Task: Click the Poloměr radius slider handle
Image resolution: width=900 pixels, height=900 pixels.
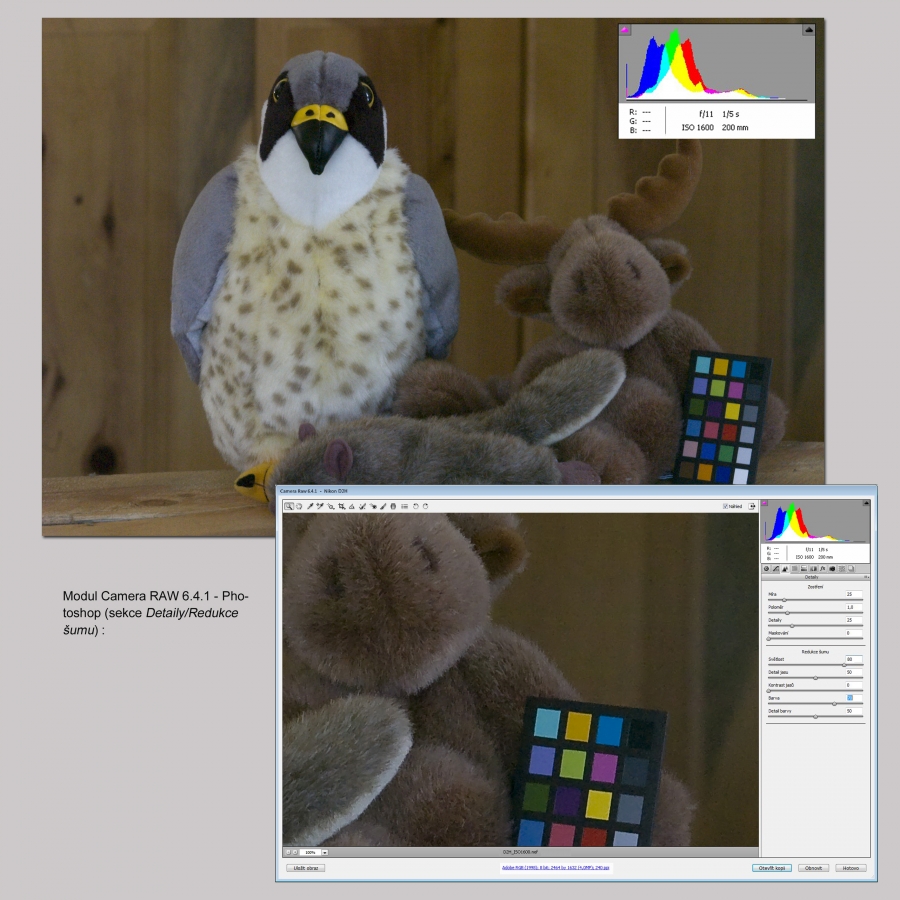Action: (787, 613)
